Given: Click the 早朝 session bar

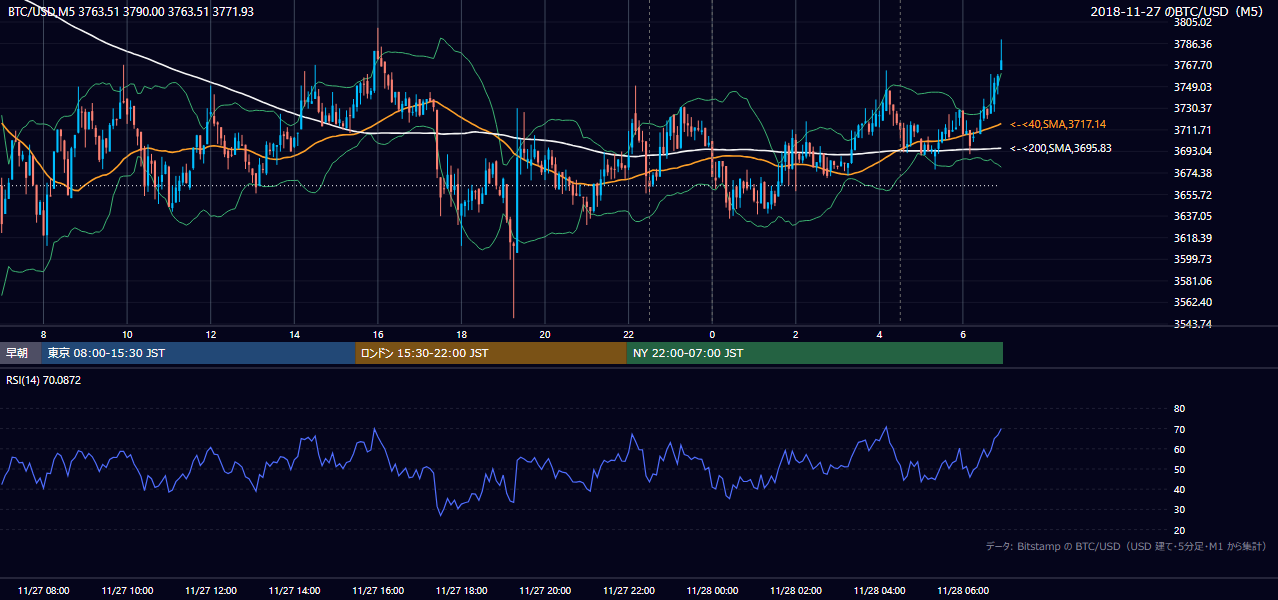Looking at the screenshot, I should 20,353.
